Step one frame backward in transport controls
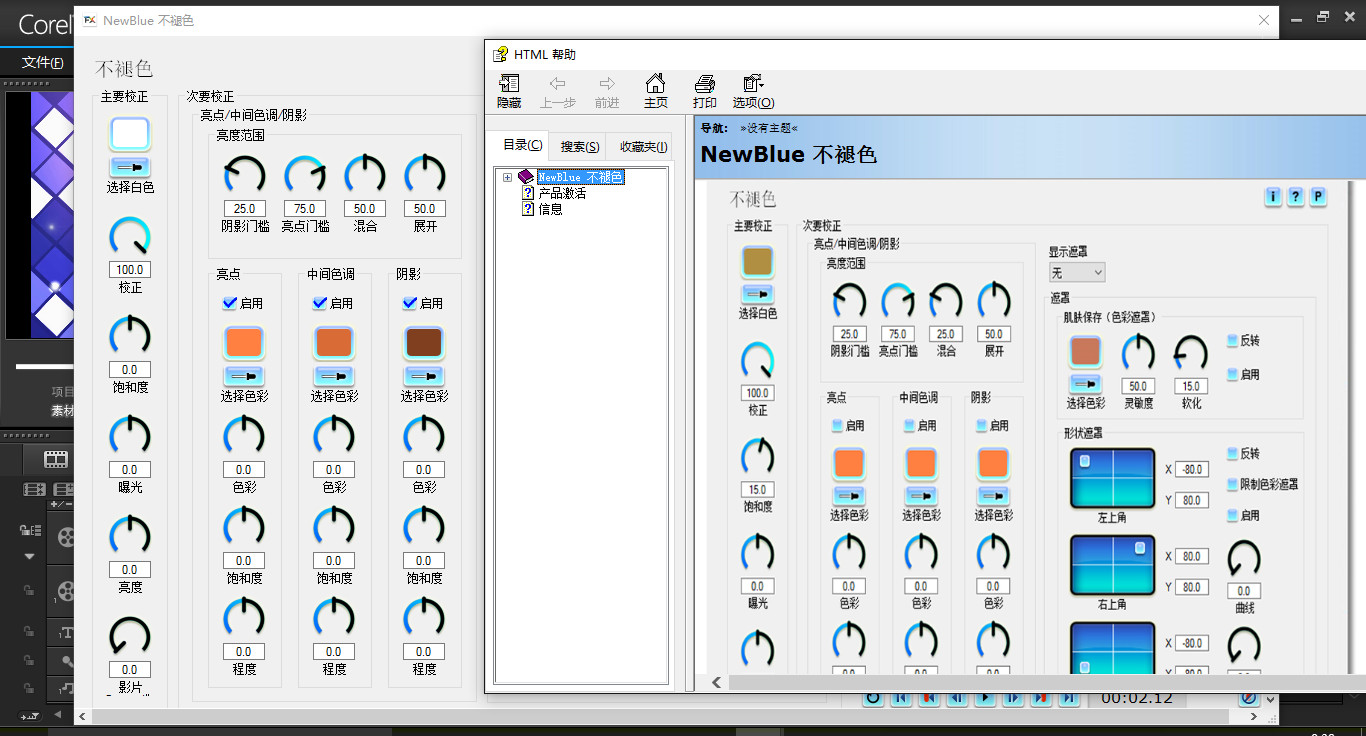This screenshot has width=1366, height=736. point(957,698)
